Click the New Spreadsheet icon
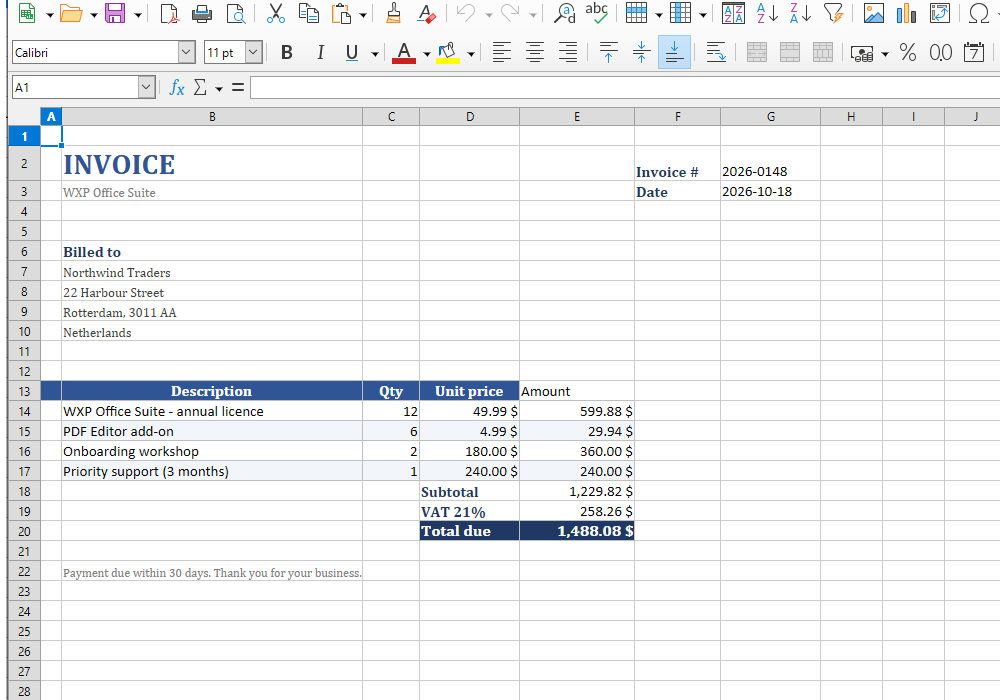1000x700 pixels. pos(27,13)
